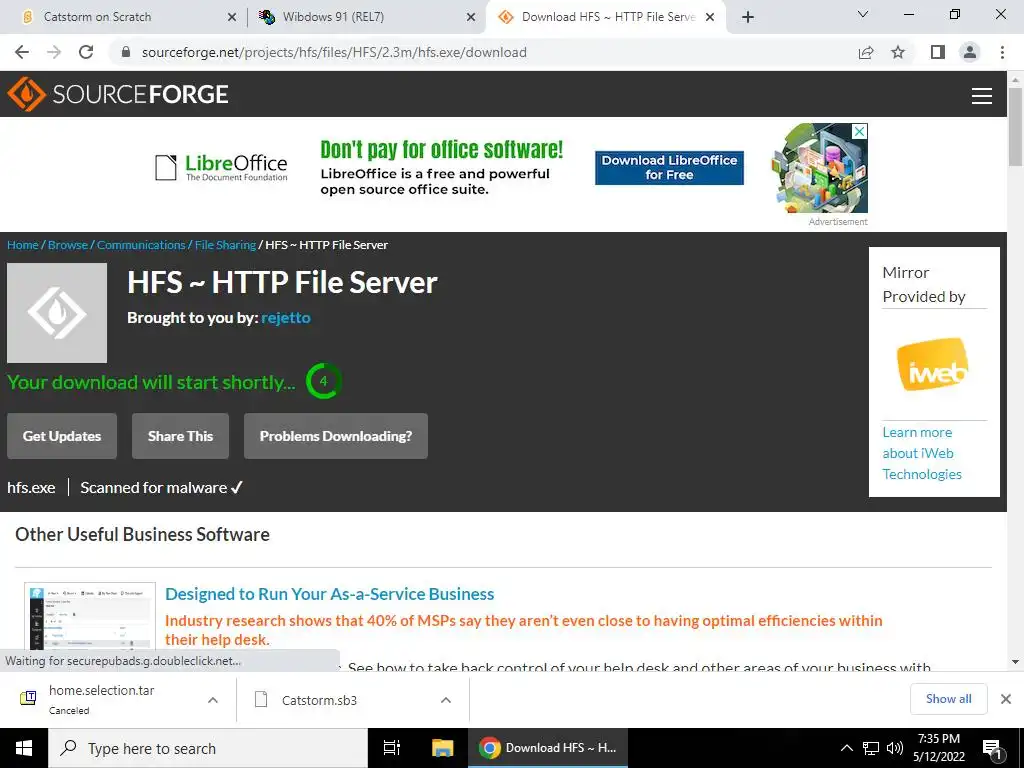Click Problems Downloading? button
This screenshot has height=768, width=1024.
click(336, 436)
